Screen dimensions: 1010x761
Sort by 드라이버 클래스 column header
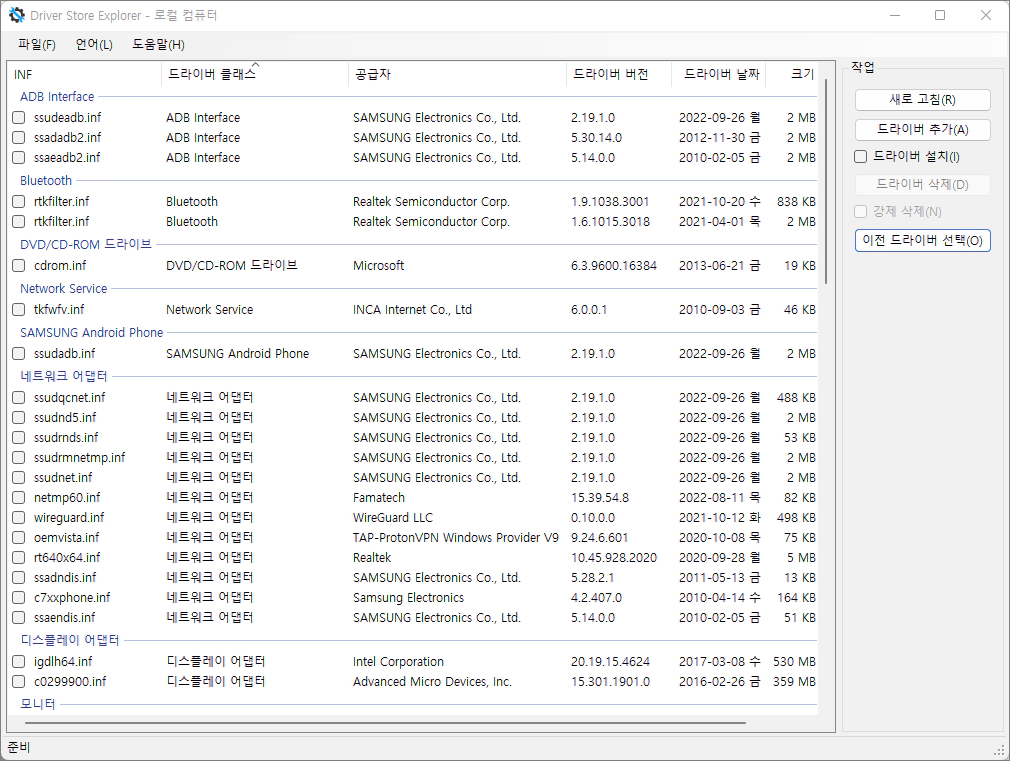tap(254, 74)
